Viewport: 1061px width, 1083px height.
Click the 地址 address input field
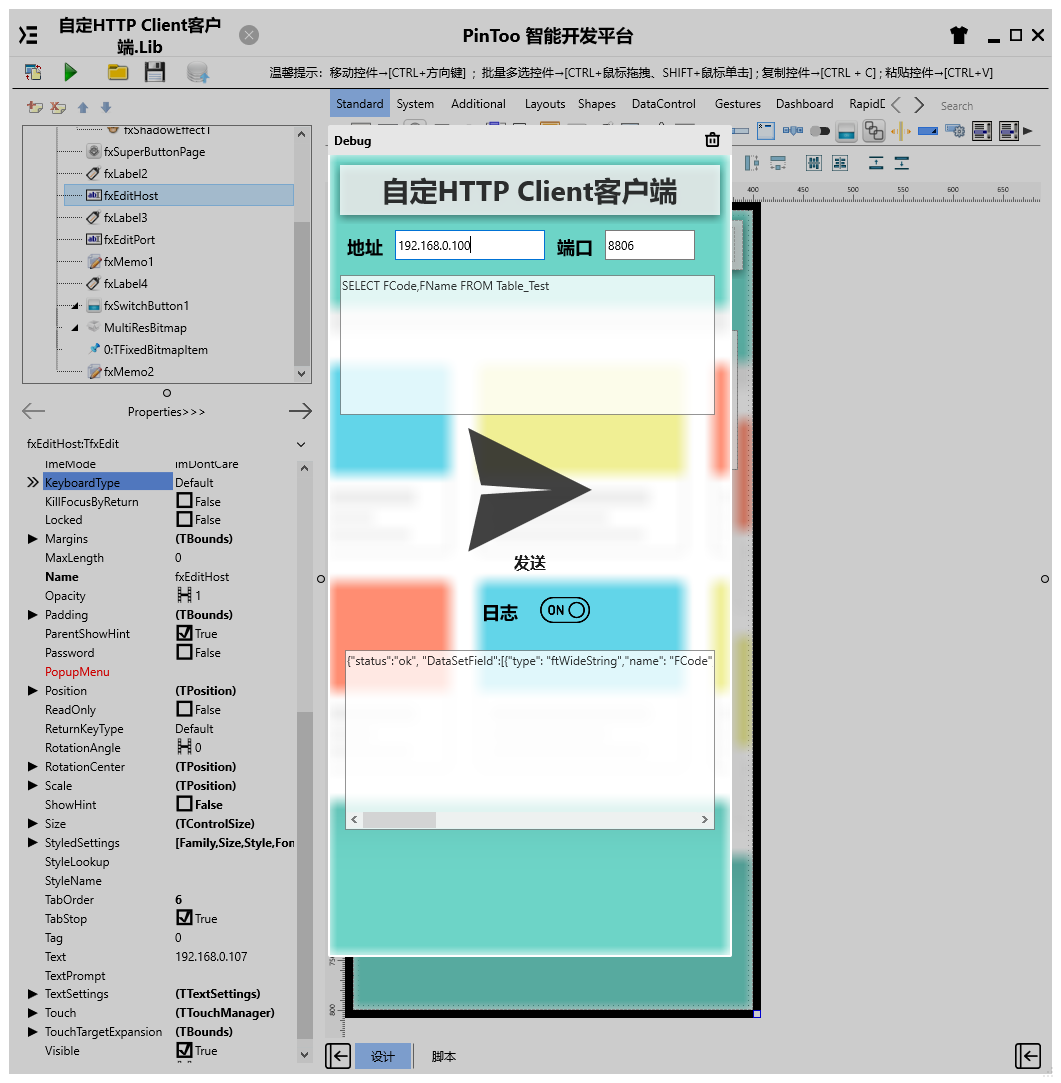click(470, 245)
